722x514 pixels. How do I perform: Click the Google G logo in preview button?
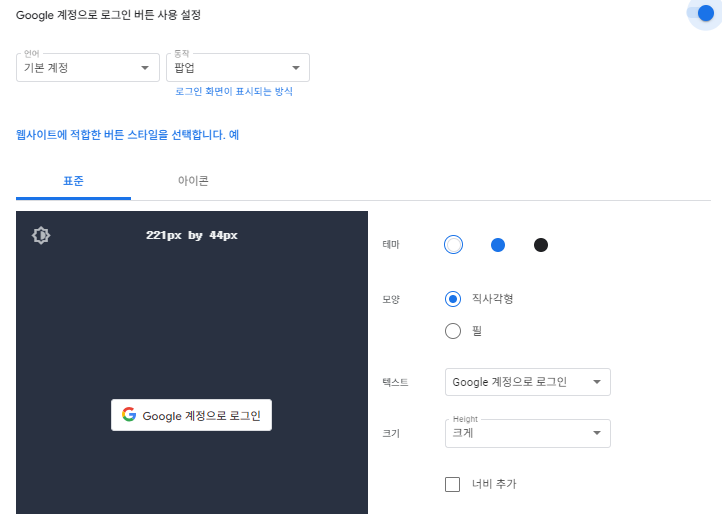[129, 415]
